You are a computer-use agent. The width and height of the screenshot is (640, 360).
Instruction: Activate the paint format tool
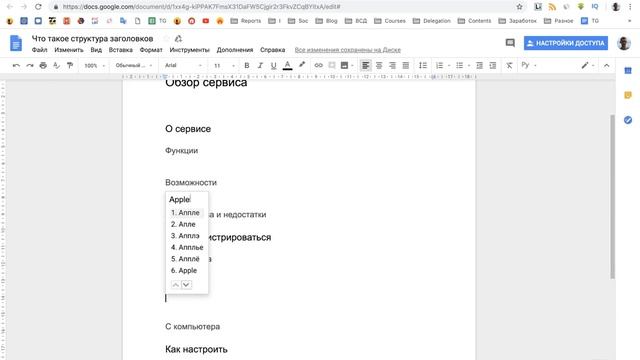[70, 65]
